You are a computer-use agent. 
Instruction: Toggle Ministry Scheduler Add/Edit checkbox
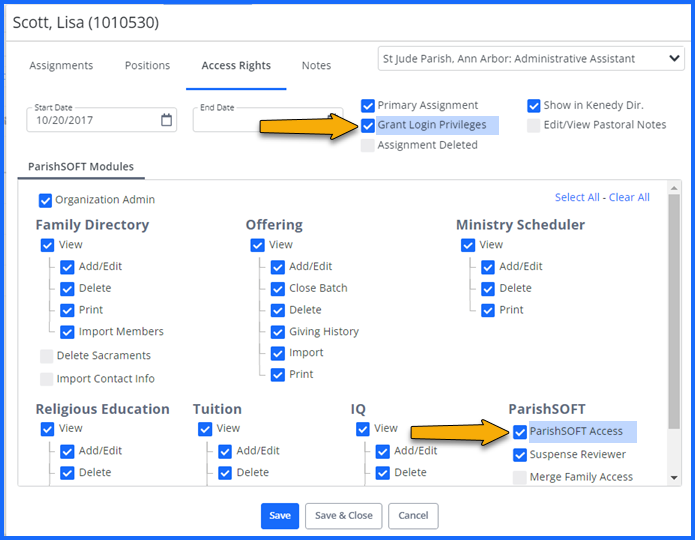point(488,267)
